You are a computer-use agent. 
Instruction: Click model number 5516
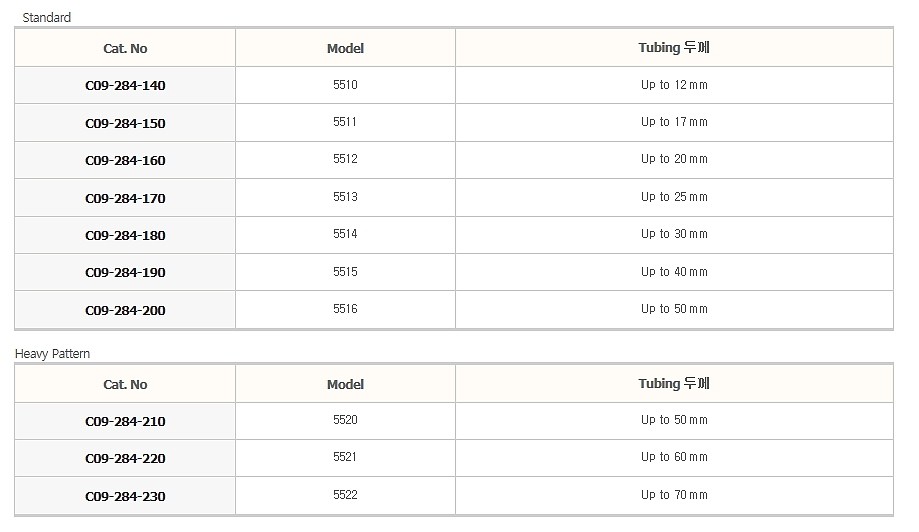point(345,309)
